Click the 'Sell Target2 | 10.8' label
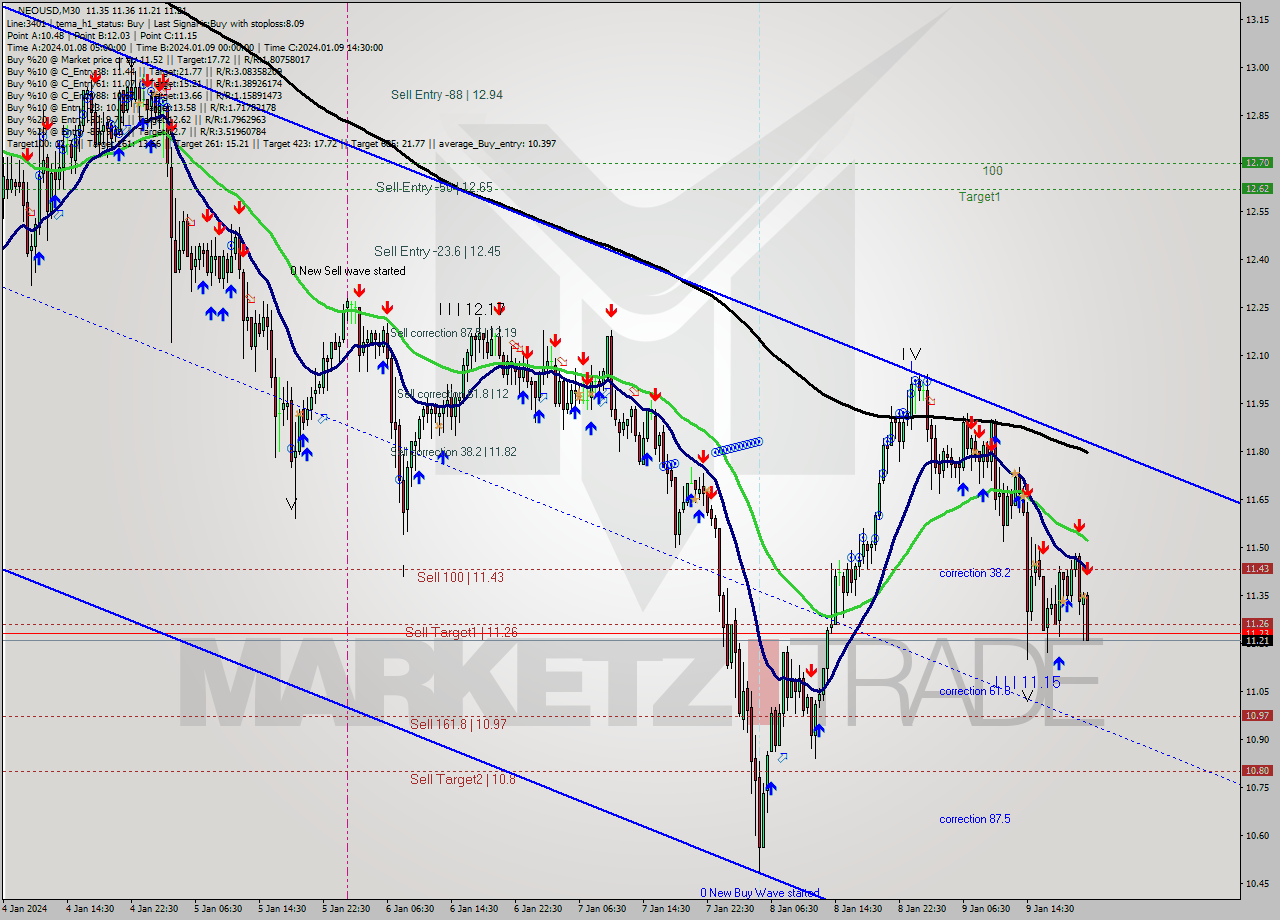The width and height of the screenshot is (1280, 920). pos(462,779)
